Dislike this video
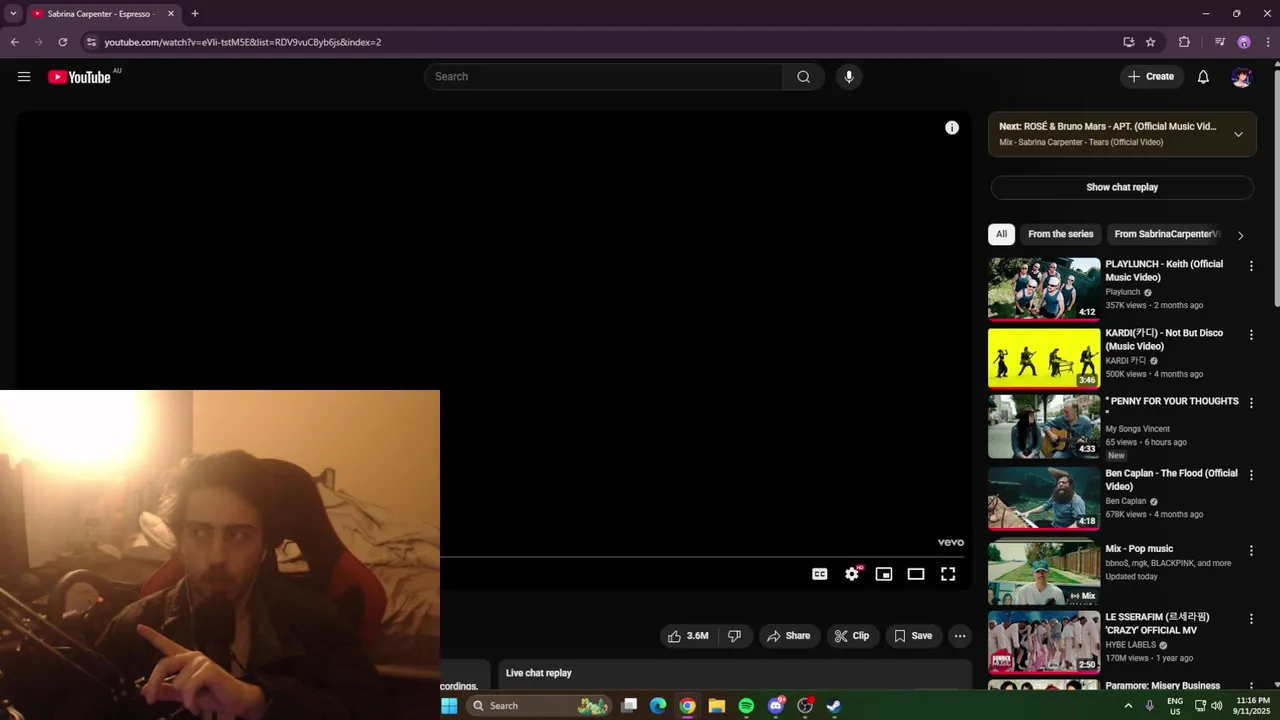 (734, 636)
